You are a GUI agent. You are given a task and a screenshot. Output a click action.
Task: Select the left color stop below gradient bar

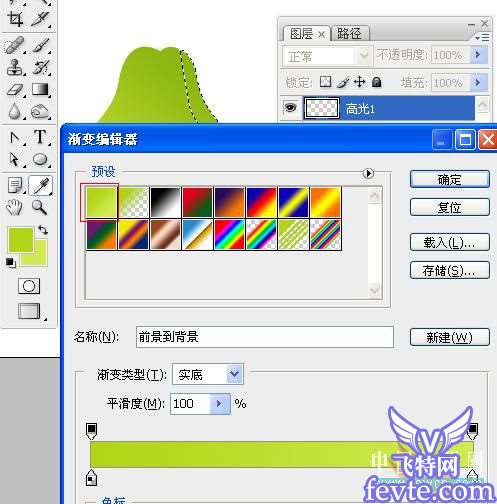[x=91, y=478]
